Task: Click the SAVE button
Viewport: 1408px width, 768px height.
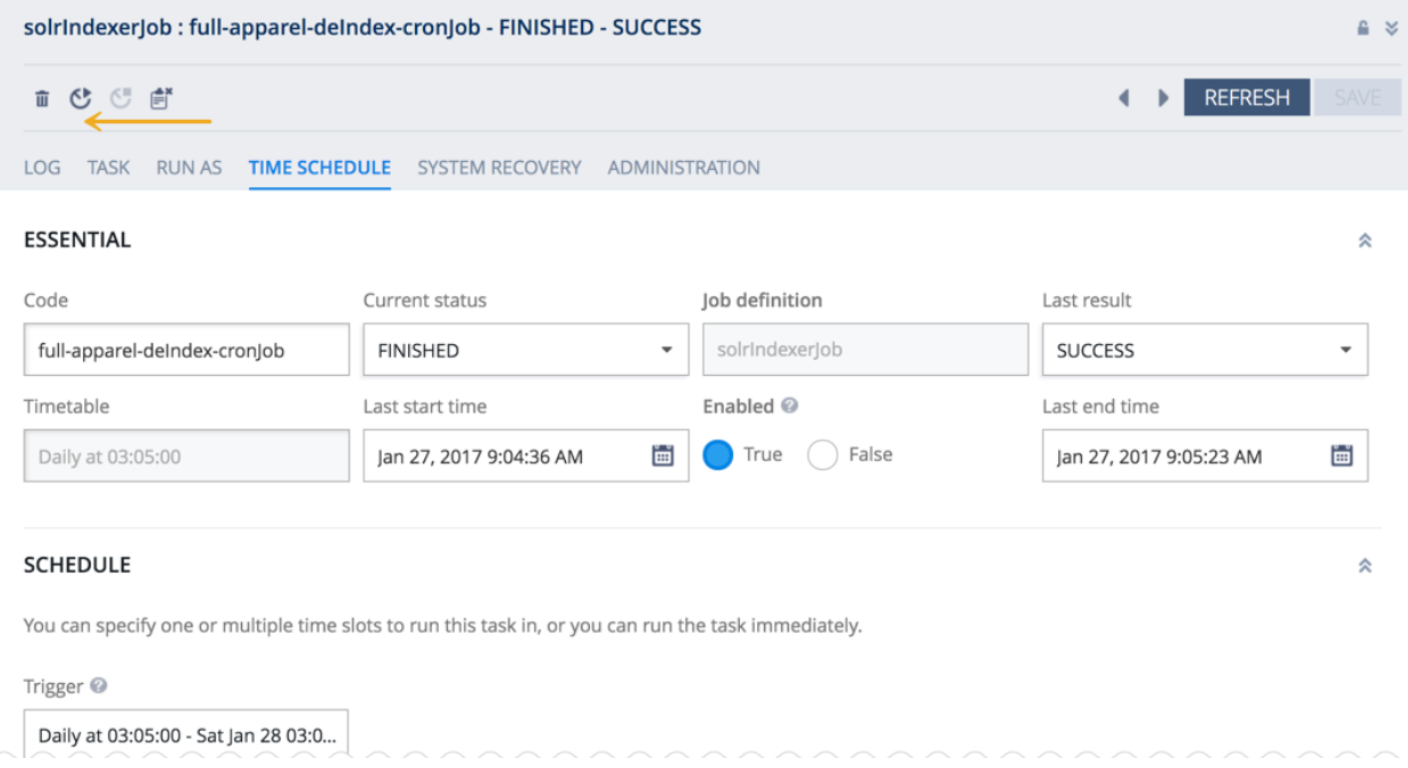Action: tap(1357, 98)
